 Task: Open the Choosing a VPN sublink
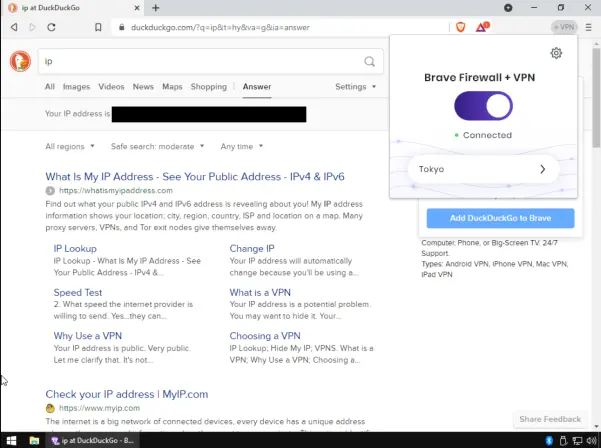click(265, 336)
